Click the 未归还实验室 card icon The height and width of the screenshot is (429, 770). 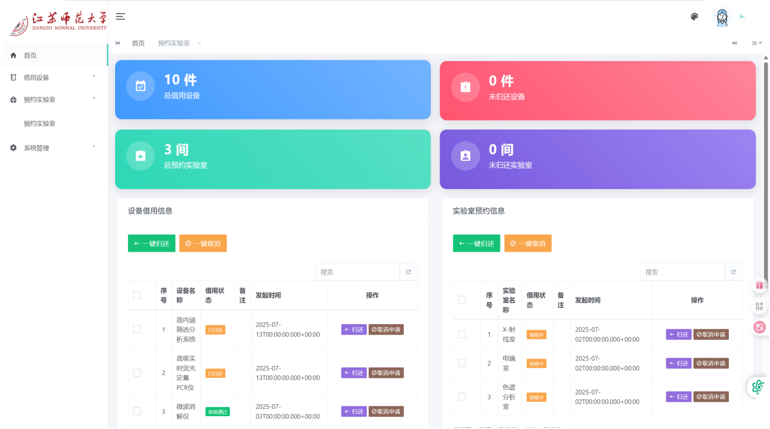(x=465, y=156)
